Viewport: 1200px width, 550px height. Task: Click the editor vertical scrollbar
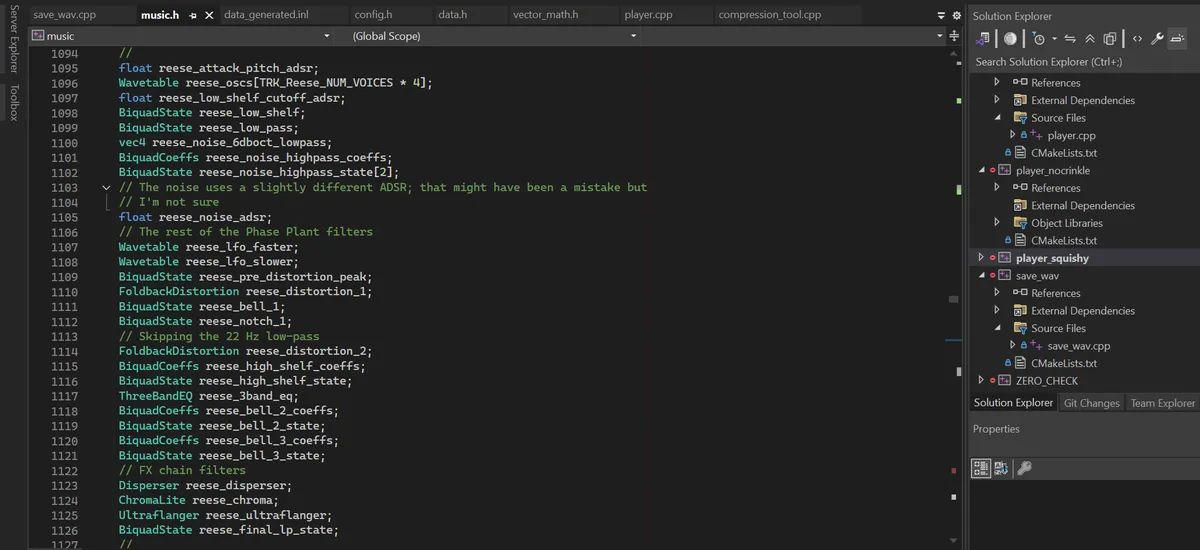(956, 297)
